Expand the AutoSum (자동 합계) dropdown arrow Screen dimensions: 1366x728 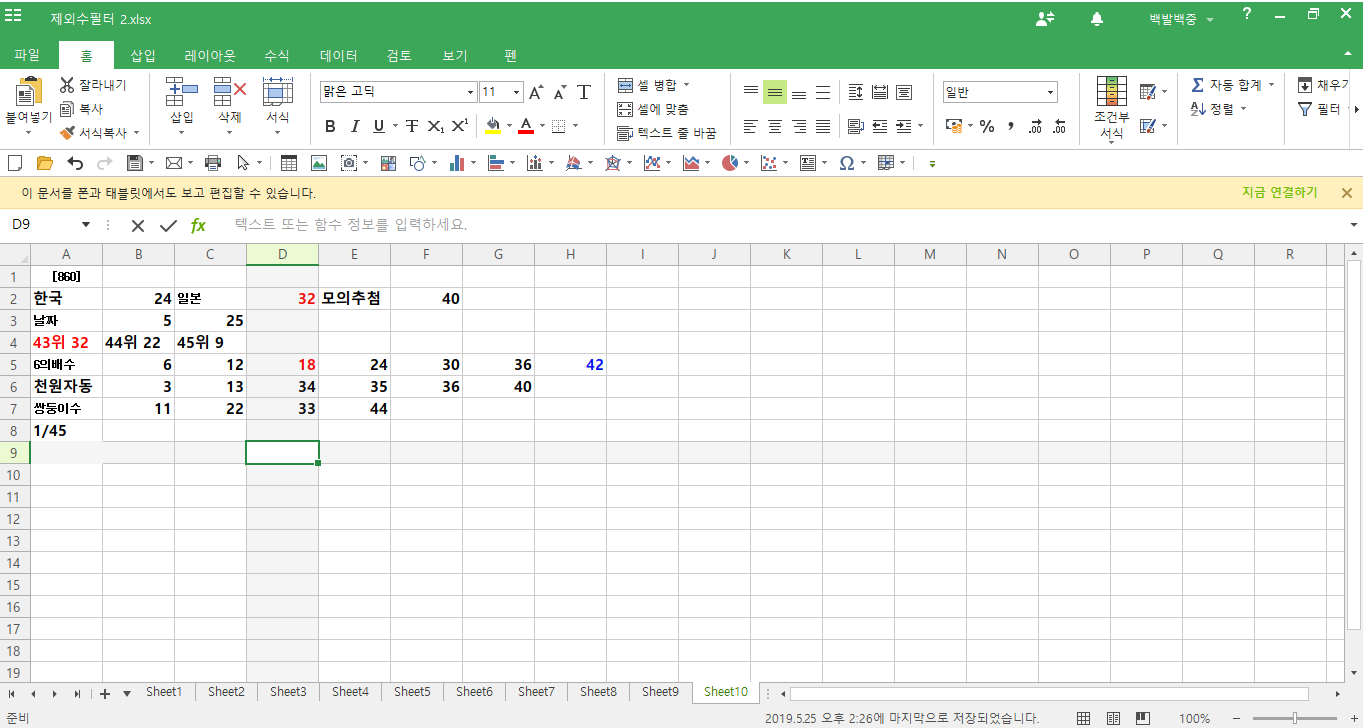[1271, 85]
